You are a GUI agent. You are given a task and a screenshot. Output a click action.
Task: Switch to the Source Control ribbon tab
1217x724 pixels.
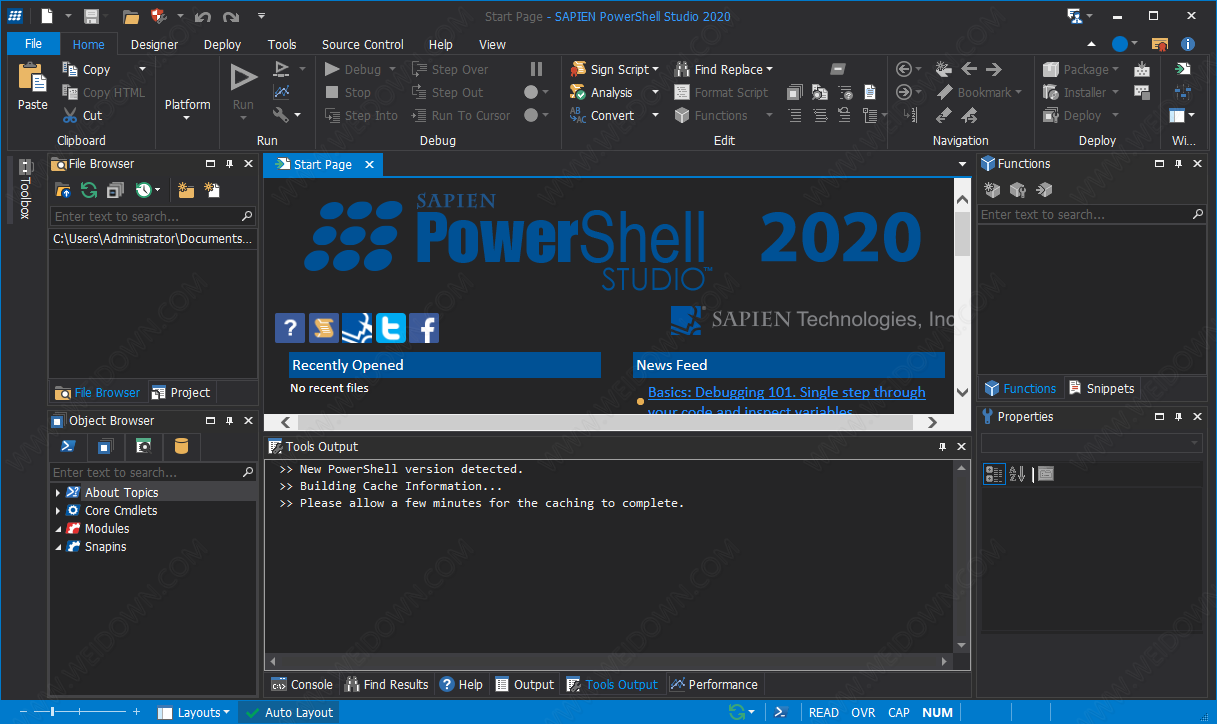click(x=362, y=44)
